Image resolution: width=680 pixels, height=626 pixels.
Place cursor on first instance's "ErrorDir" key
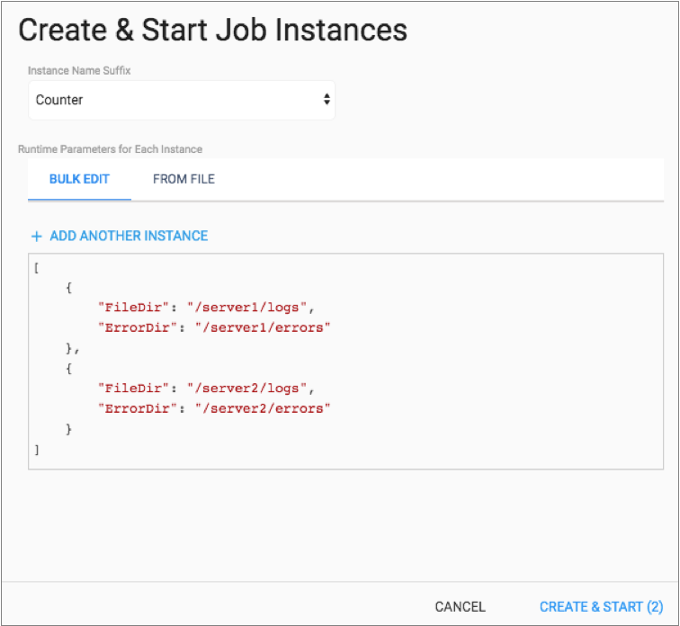[x=139, y=327]
